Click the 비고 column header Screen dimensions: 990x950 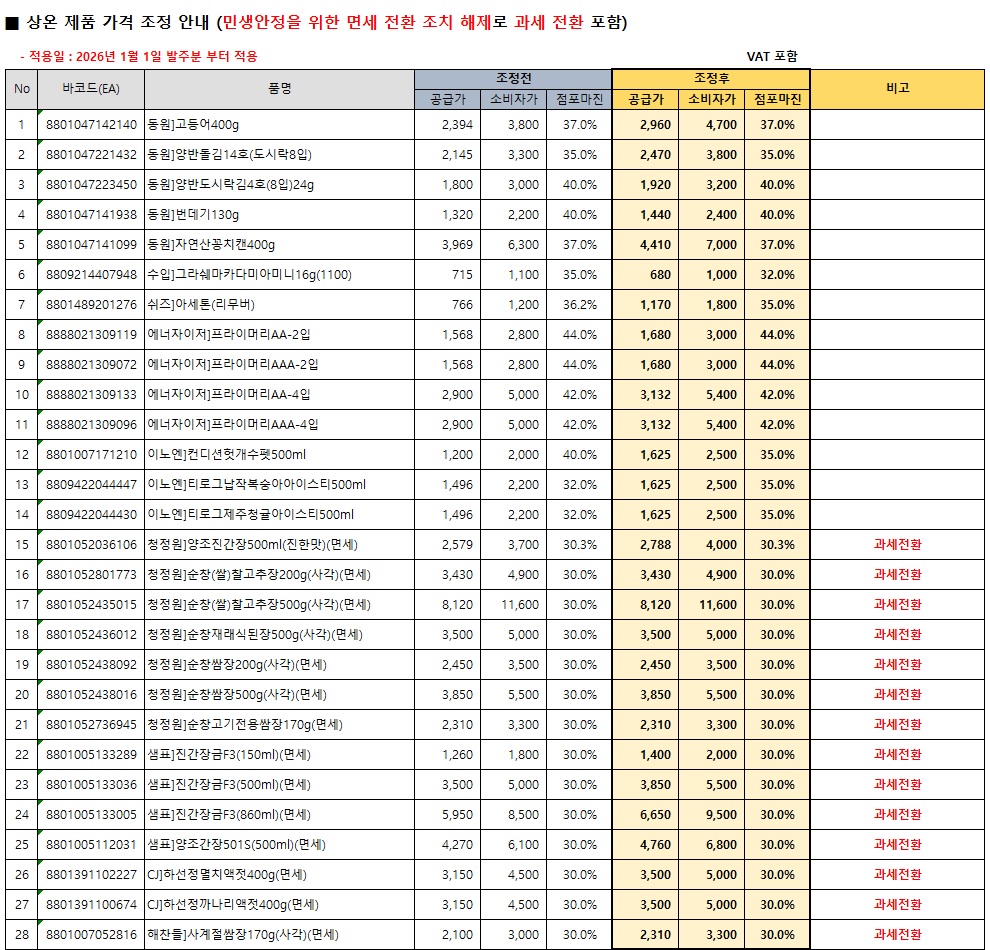(x=897, y=89)
